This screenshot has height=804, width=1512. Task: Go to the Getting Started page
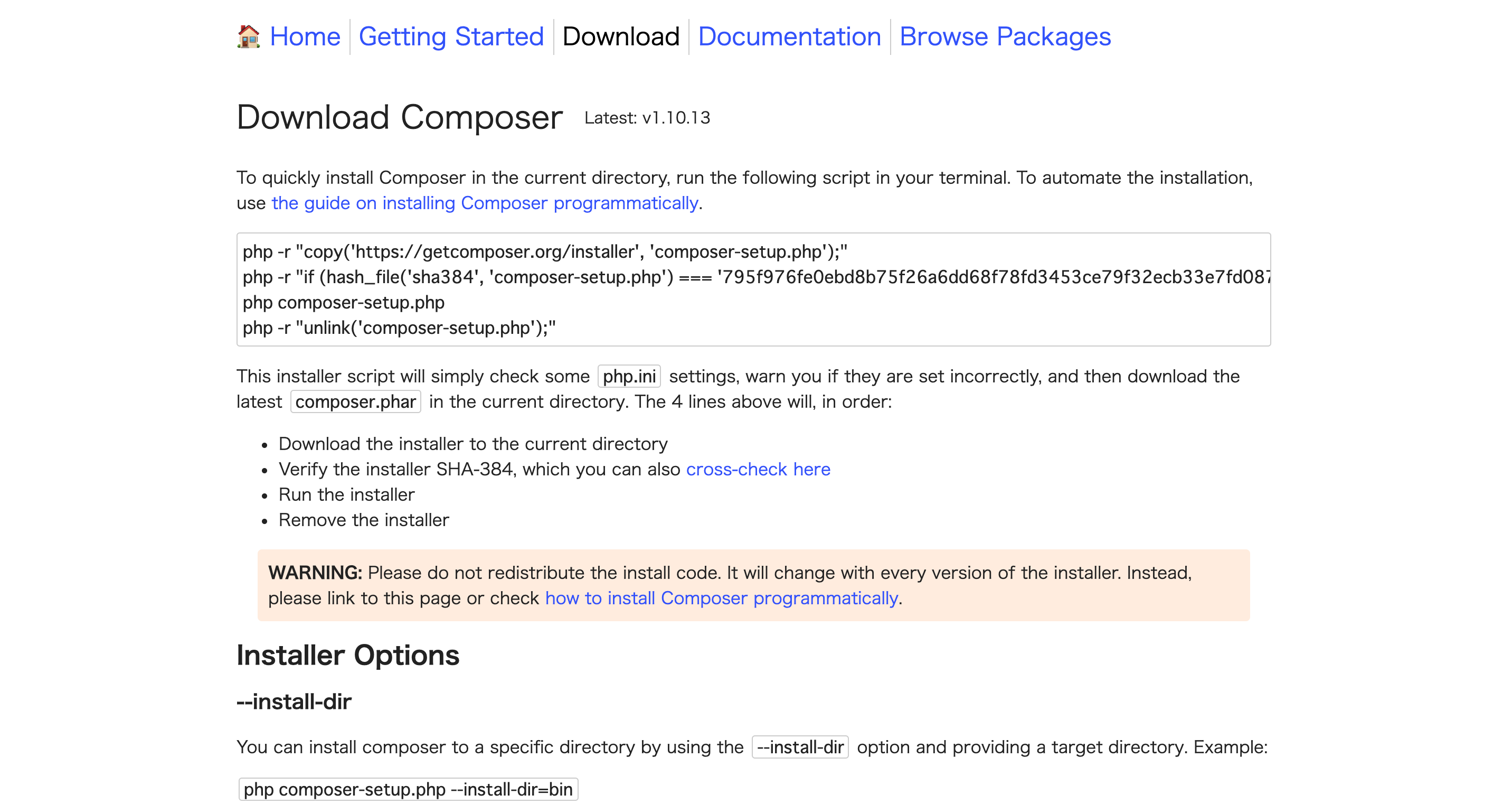click(x=451, y=36)
